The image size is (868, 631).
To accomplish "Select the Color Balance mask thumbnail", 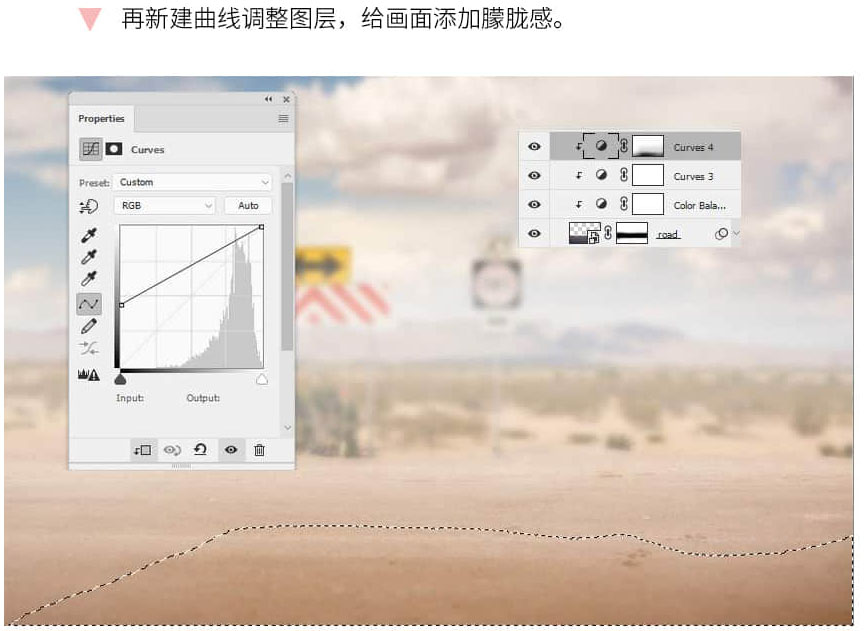I will 648,204.
